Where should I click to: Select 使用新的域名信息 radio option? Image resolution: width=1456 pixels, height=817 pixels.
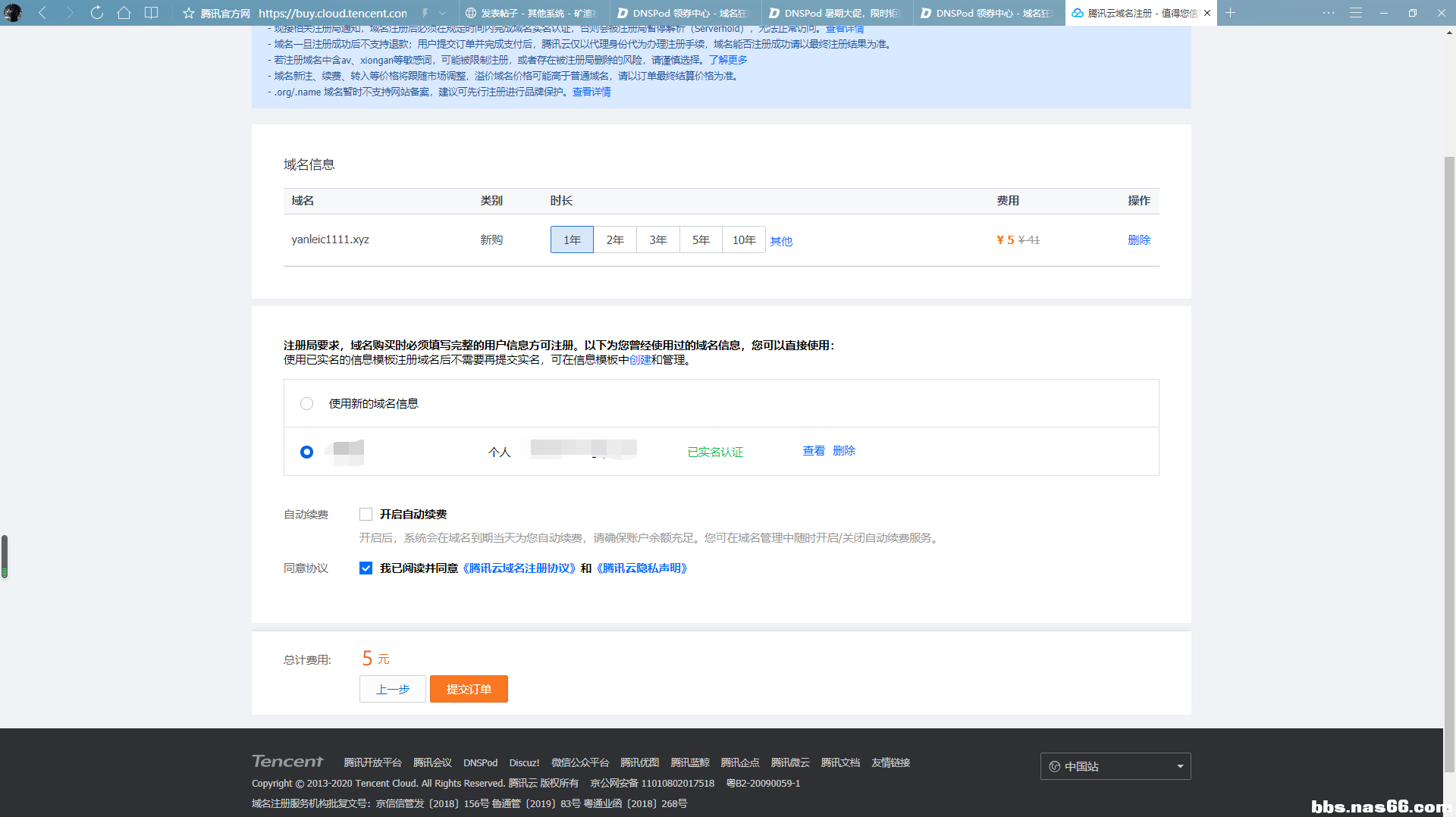(x=306, y=403)
